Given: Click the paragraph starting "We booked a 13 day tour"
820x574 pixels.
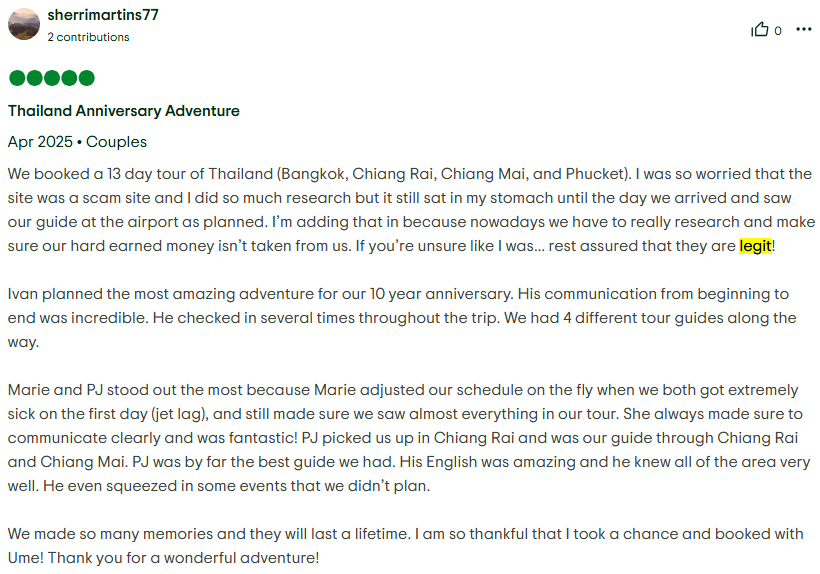Looking at the screenshot, I should point(400,210).
